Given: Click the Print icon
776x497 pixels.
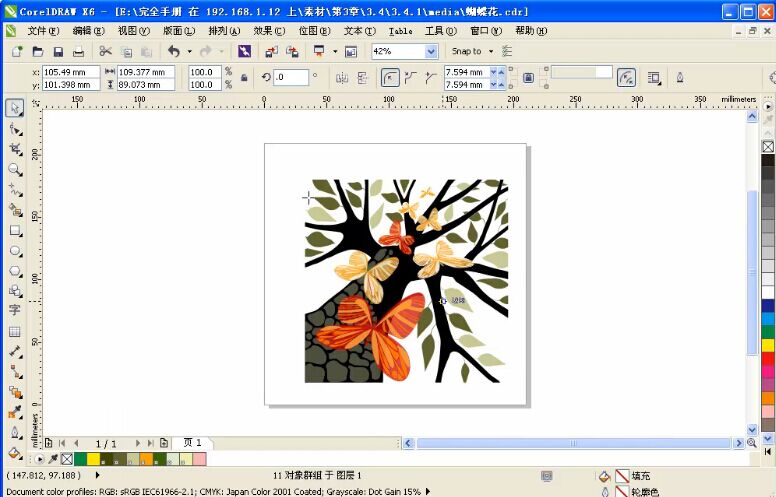Looking at the screenshot, I should point(79,51).
